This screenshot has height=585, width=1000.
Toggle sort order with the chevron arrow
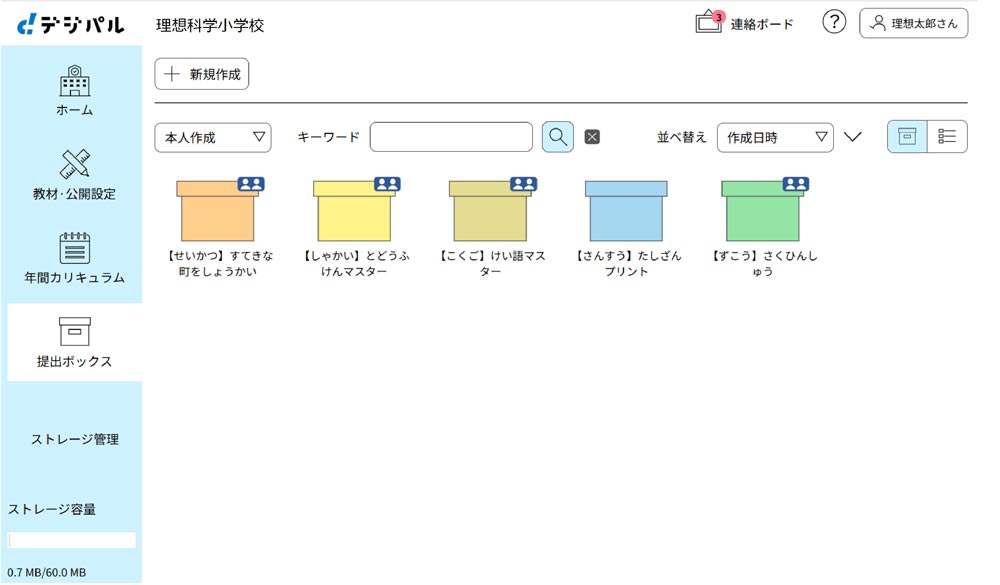pyautogui.click(x=852, y=137)
